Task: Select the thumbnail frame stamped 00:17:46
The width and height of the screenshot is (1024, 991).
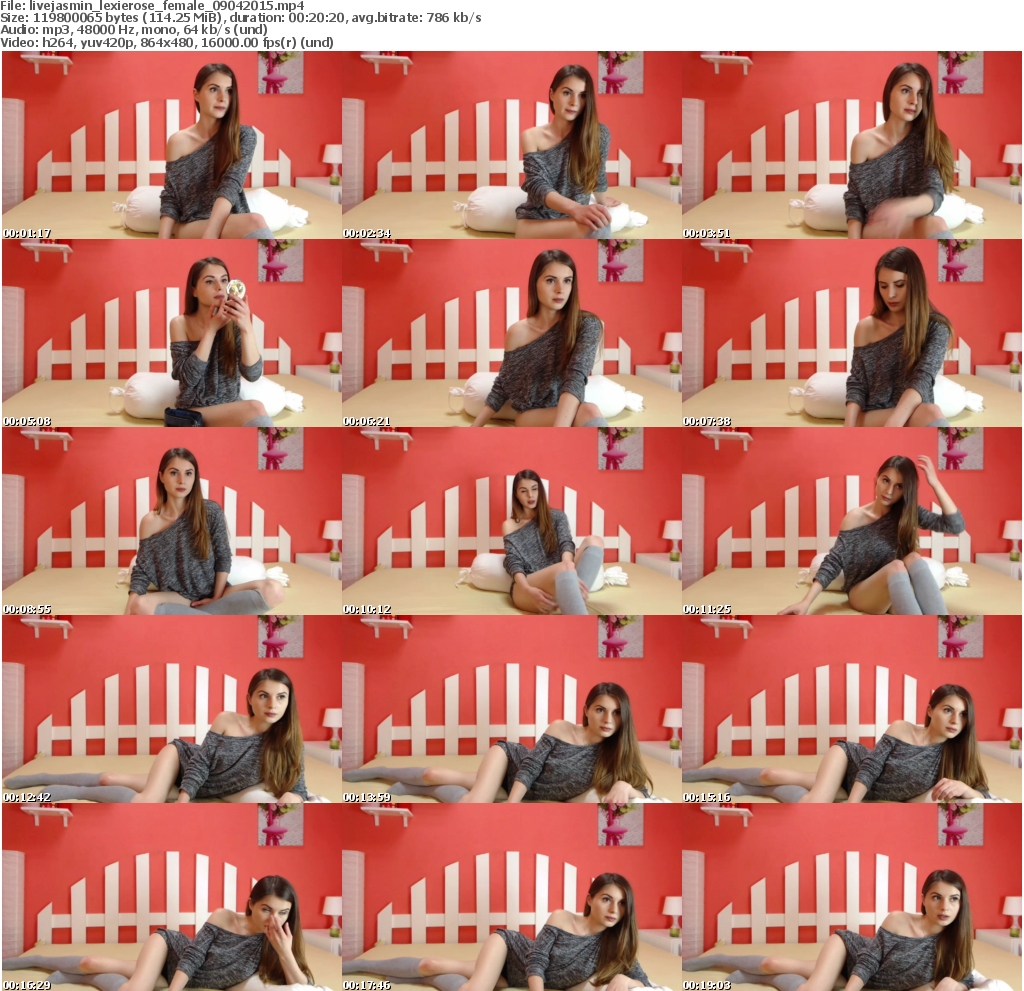Action: 511,897
